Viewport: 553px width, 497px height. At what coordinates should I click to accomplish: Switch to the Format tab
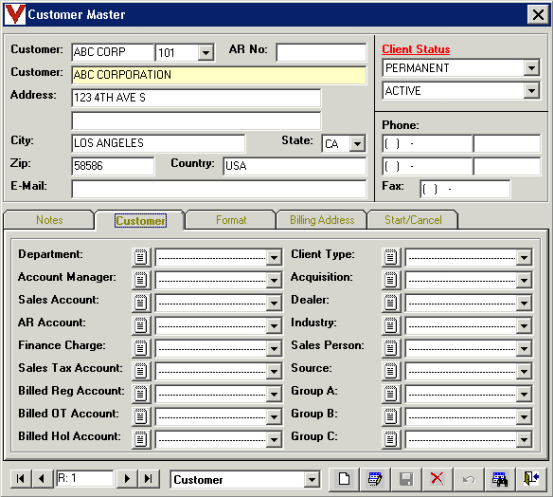tap(231, 220)
